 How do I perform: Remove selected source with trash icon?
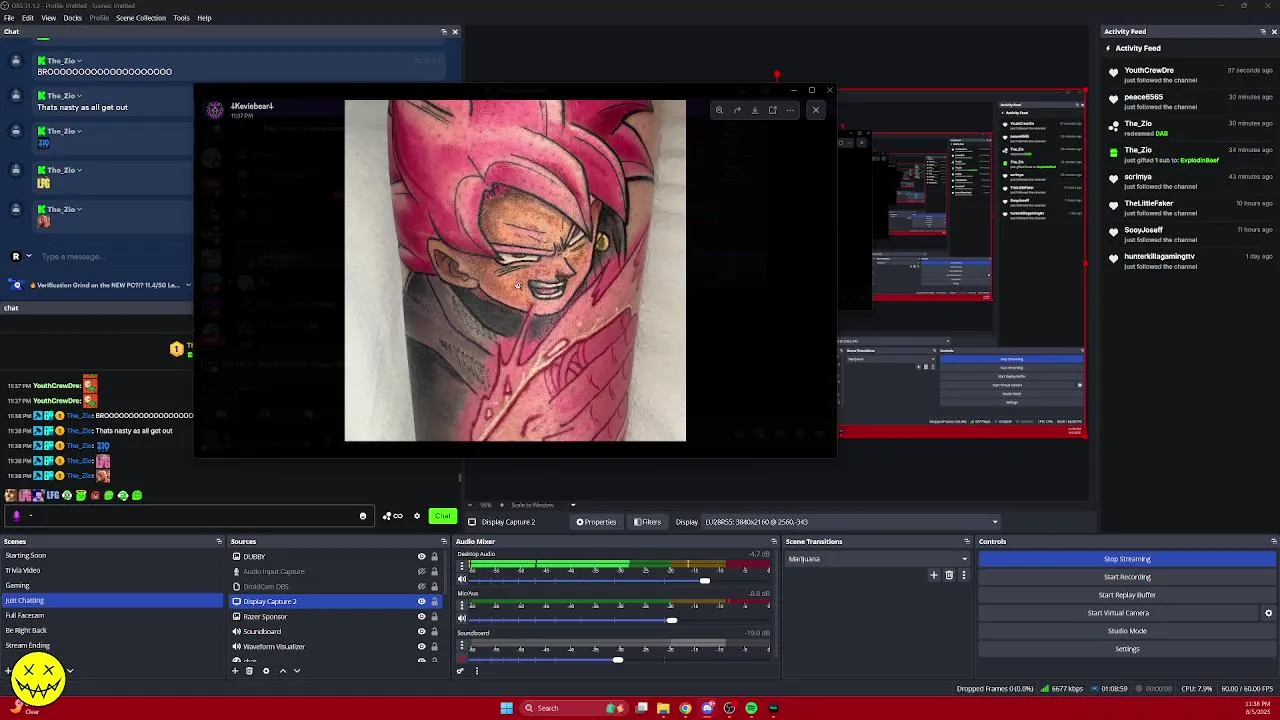point(250,671)
